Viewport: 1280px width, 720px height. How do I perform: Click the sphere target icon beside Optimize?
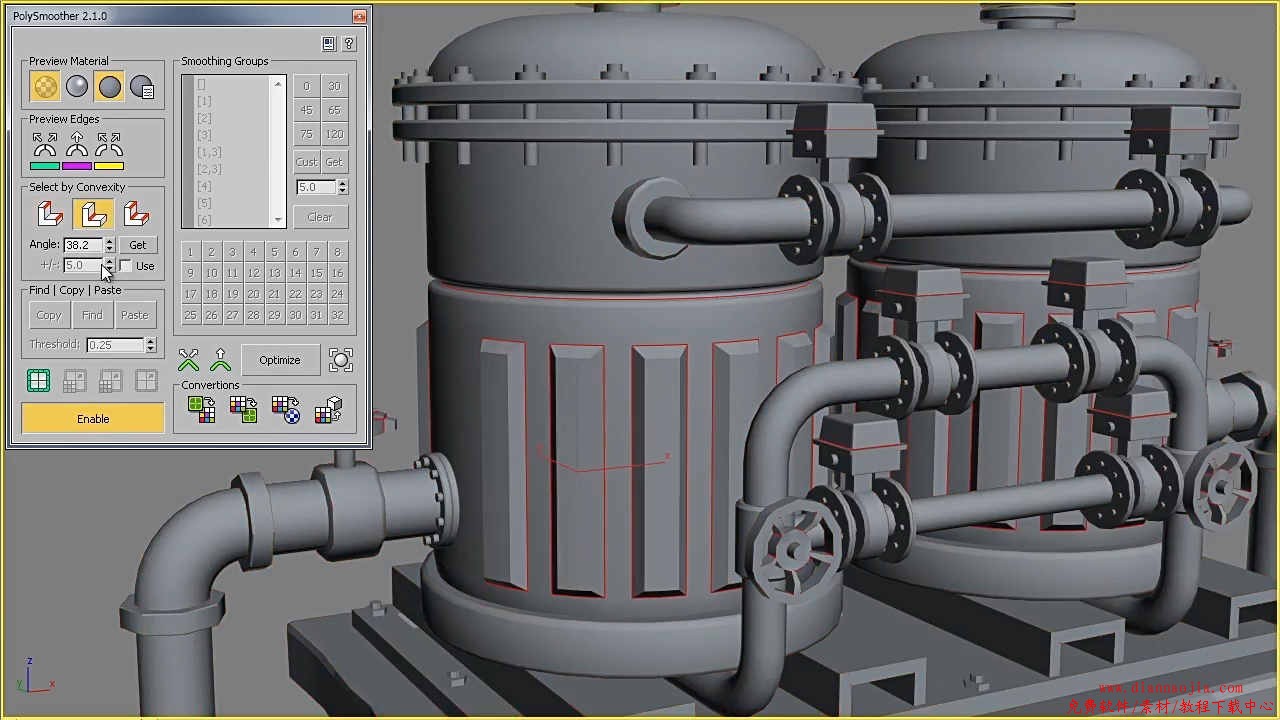341,360
